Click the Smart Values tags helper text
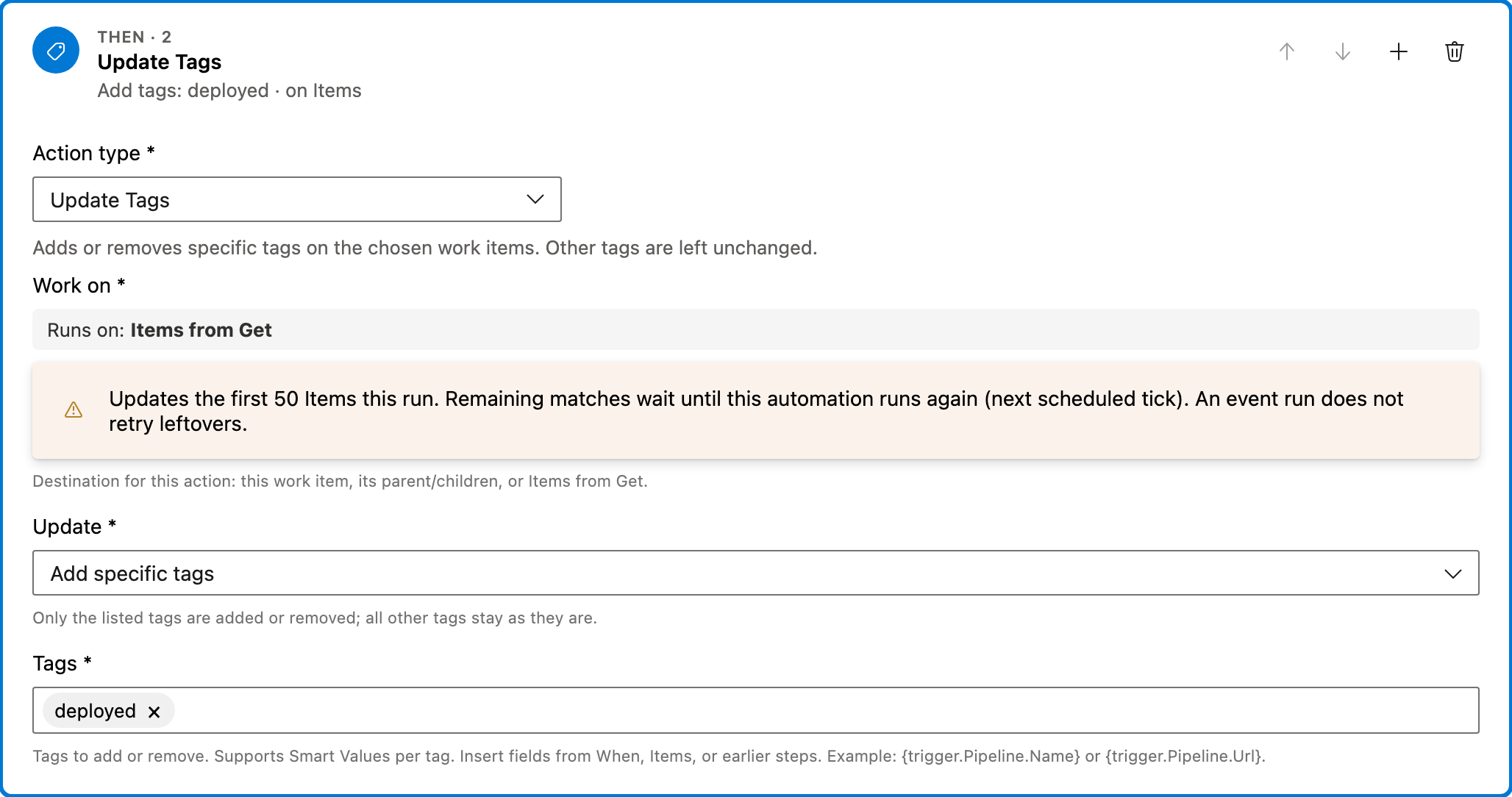The image size is (1512, 797). (649, 756)
